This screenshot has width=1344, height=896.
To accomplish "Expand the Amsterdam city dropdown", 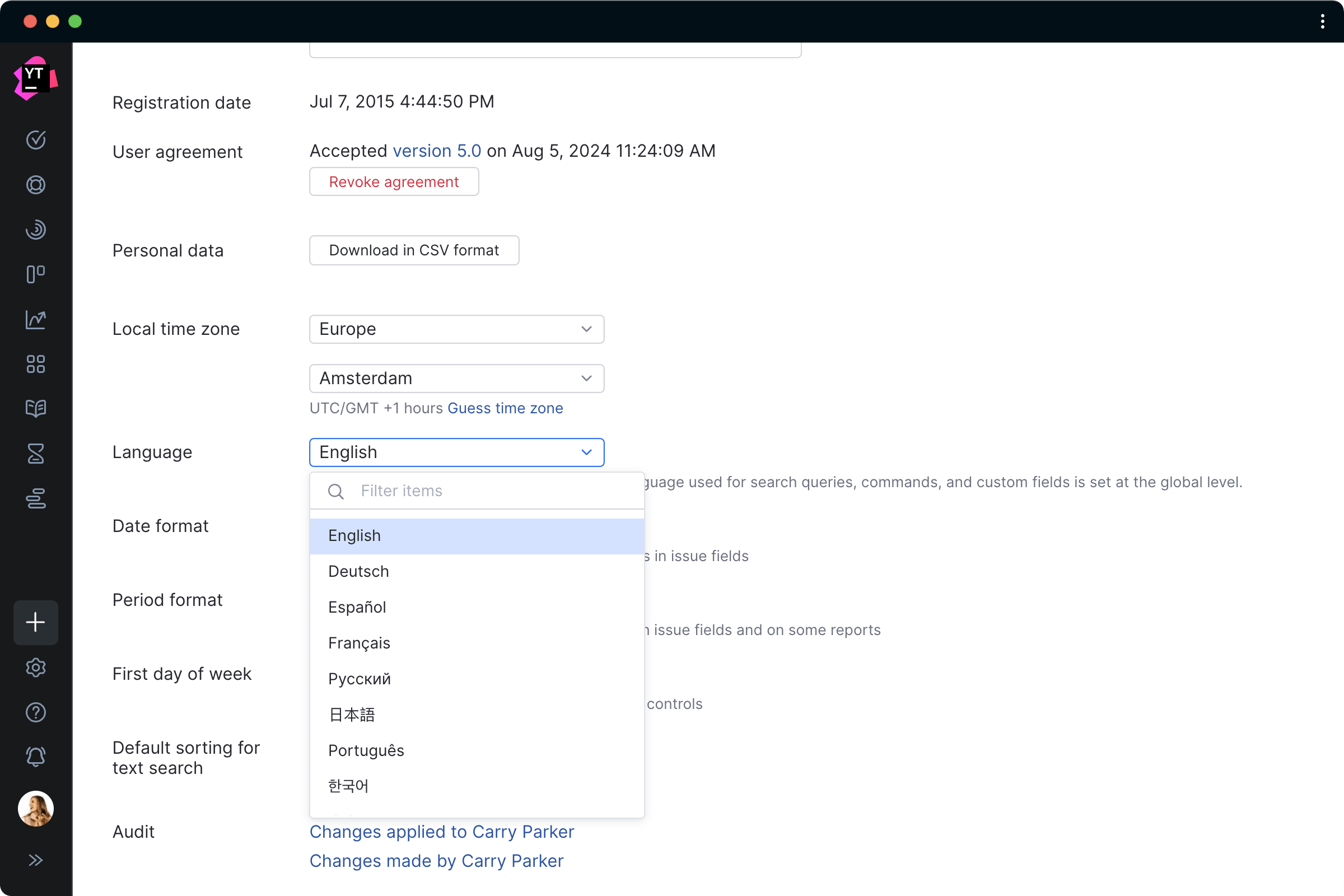I will pos(456,379).
